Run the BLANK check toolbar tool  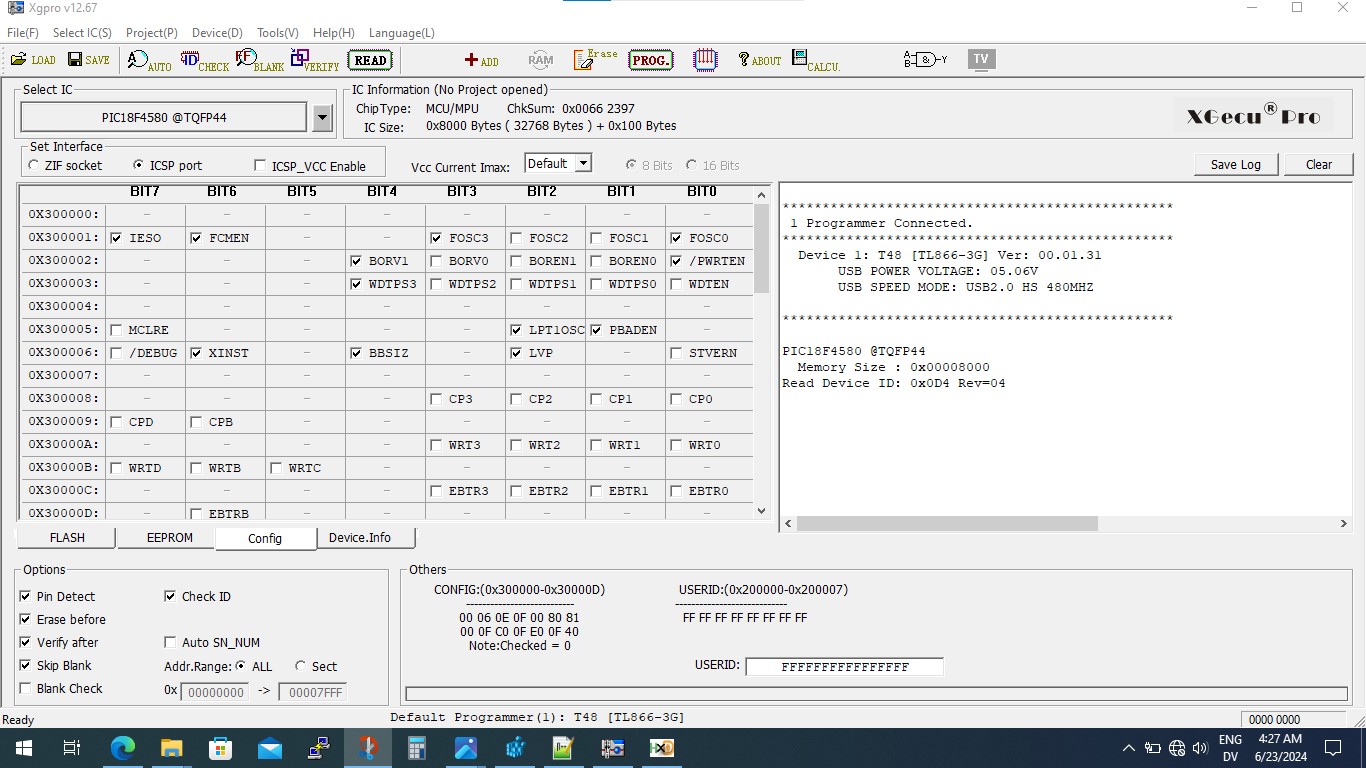click(x=260, y=61)
